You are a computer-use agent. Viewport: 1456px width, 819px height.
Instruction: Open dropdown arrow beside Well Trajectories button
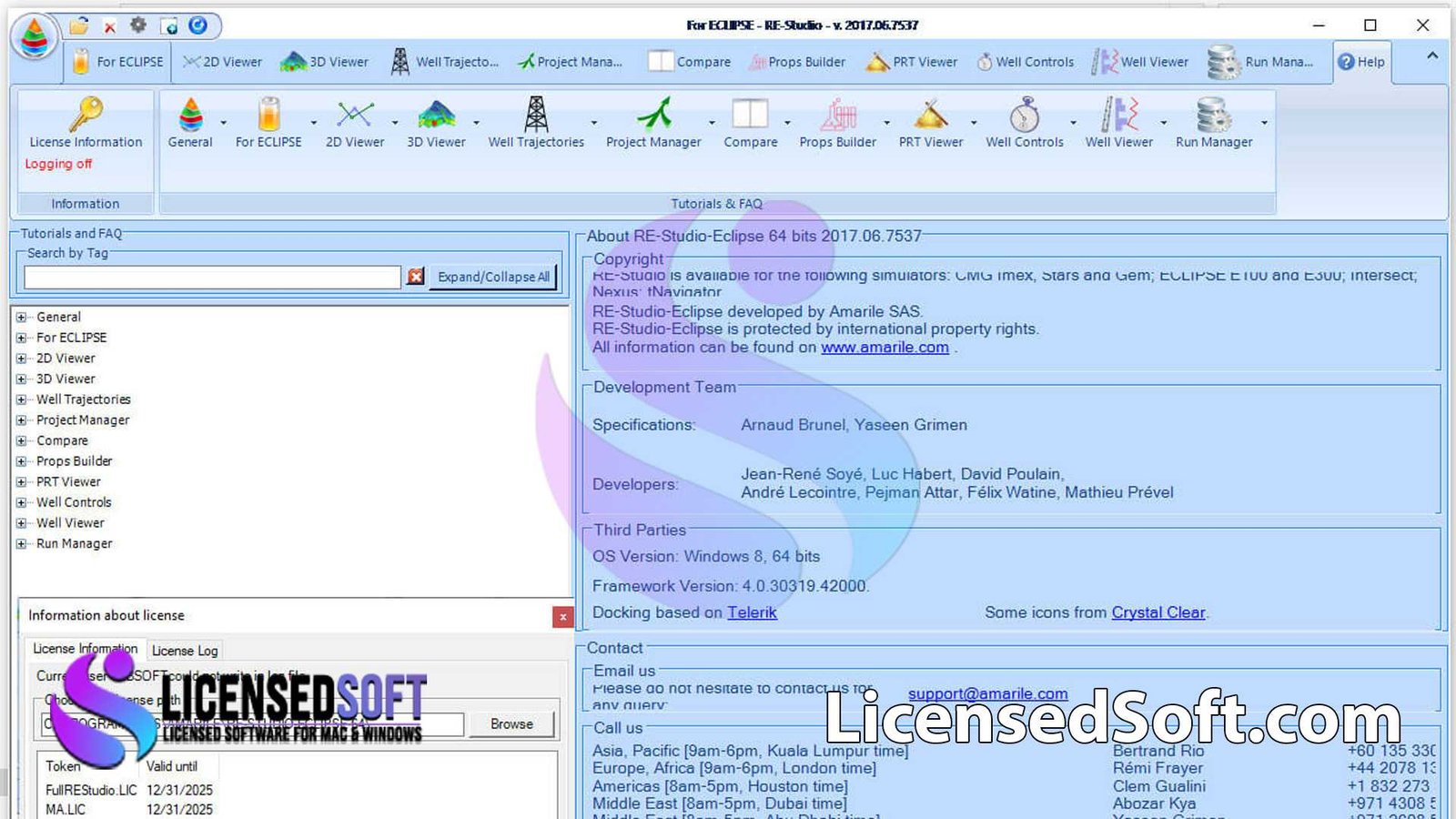(x=594, y=123)
